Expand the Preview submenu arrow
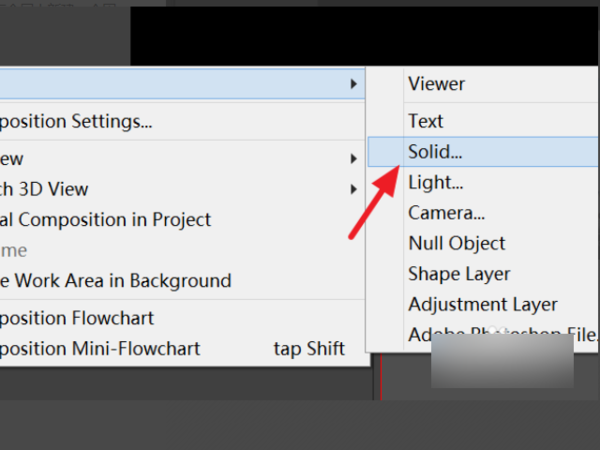The image size is (600, 450). tap(354, 158)
